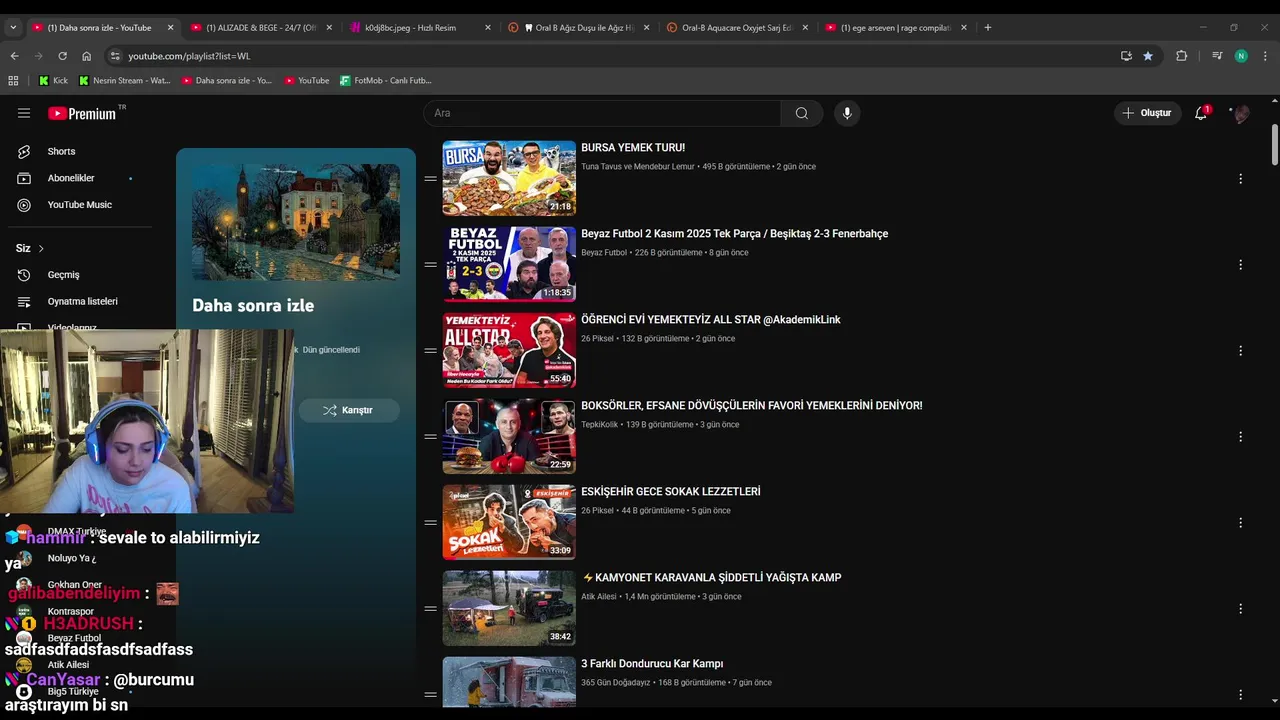Click the drag handle of BOKSÖRLER row
1280x720 pixels.
[x=430, y=437]
